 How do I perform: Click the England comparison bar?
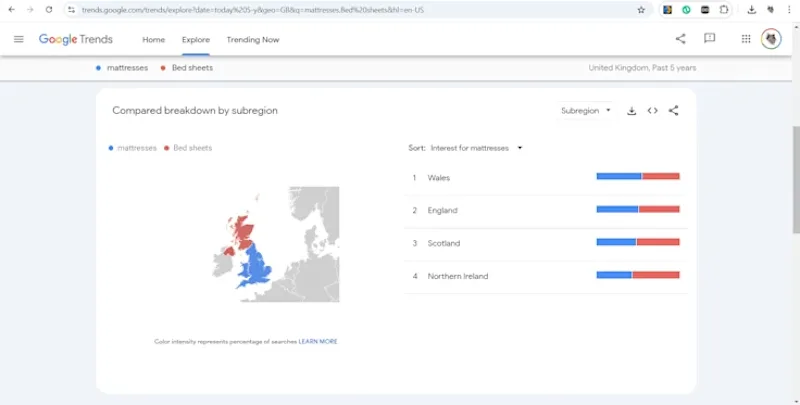pyautogui.click(x=638, y=209)
